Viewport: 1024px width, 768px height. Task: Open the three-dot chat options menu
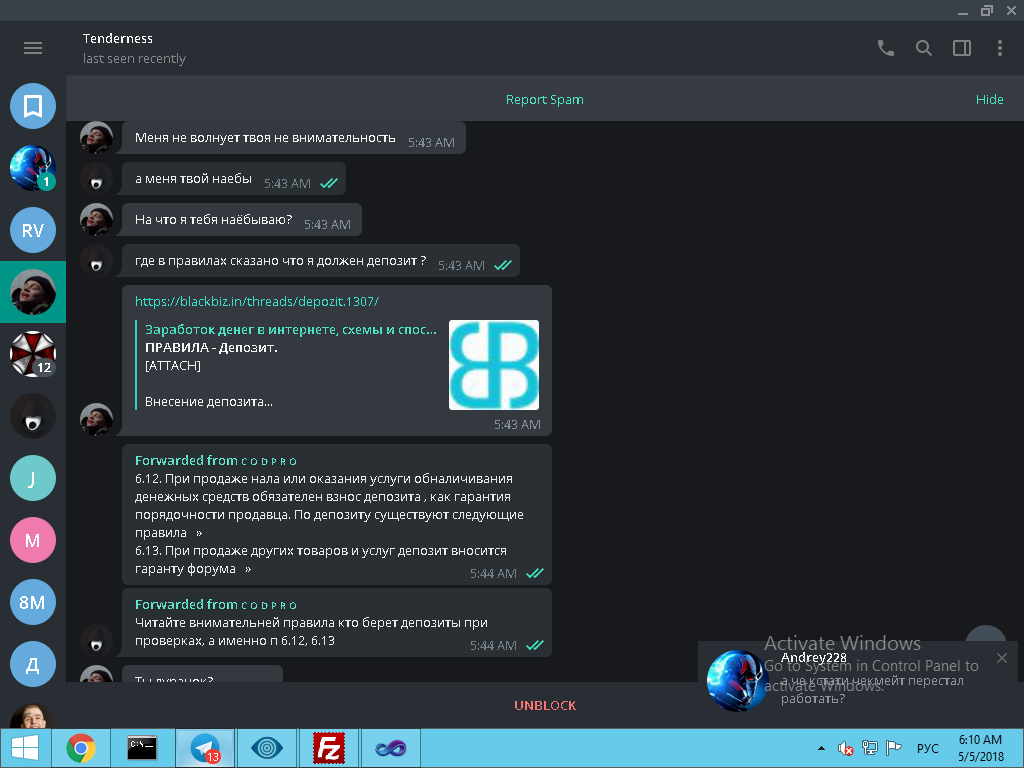coord(999,48)
